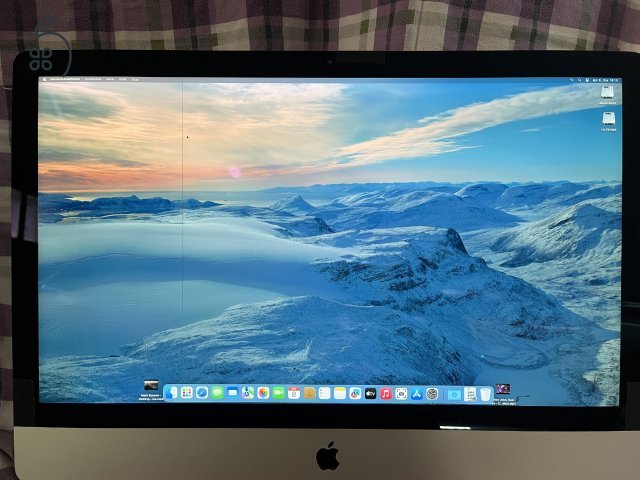Open System Settings gear icon
640x480 pixels.
[x=432, y=394]
